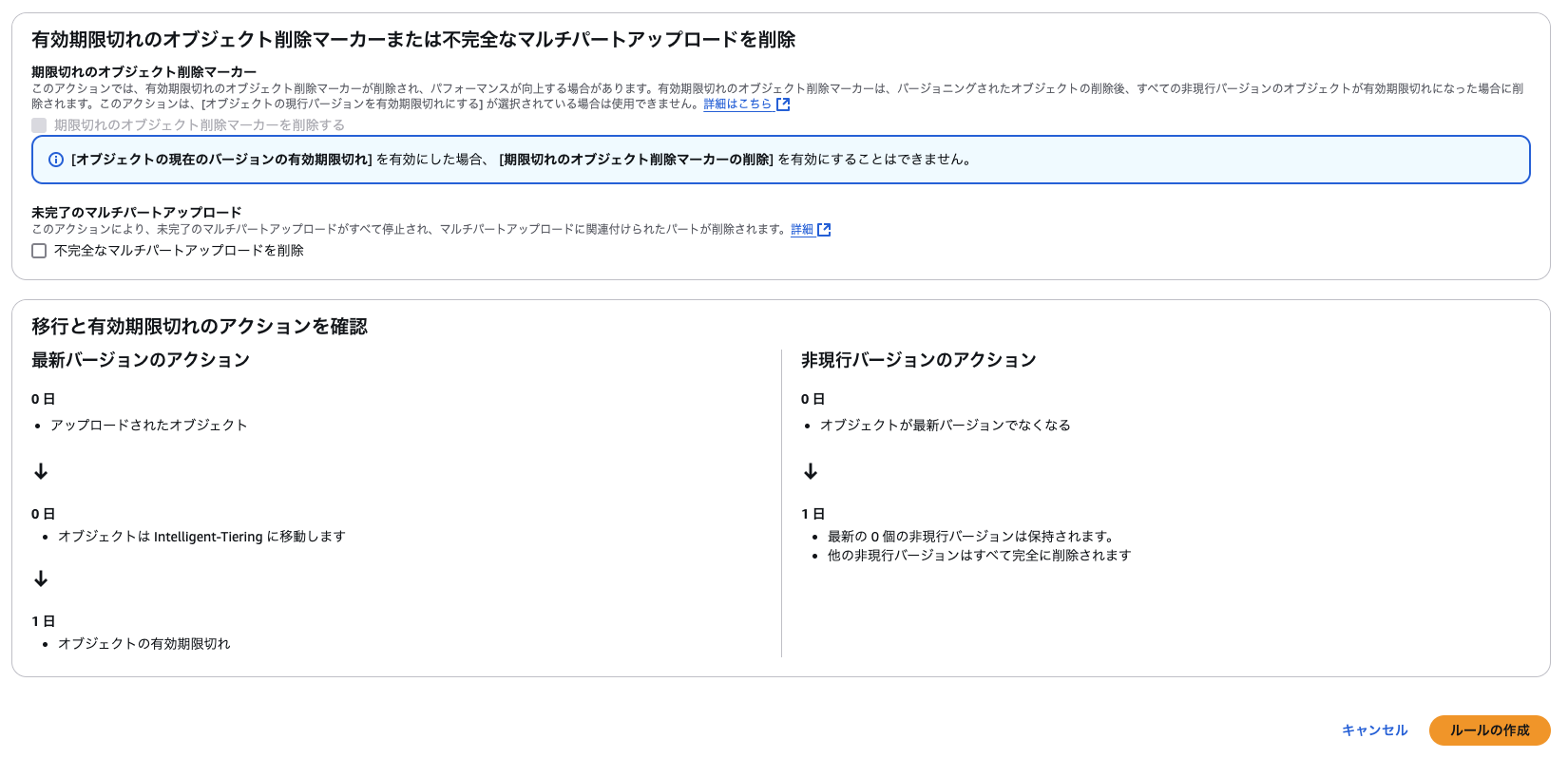This screenshot has height=758, width=1568.
Task: Click text オブジェクトが最新バージョンでなくなる
Action: tap(945, 426)
